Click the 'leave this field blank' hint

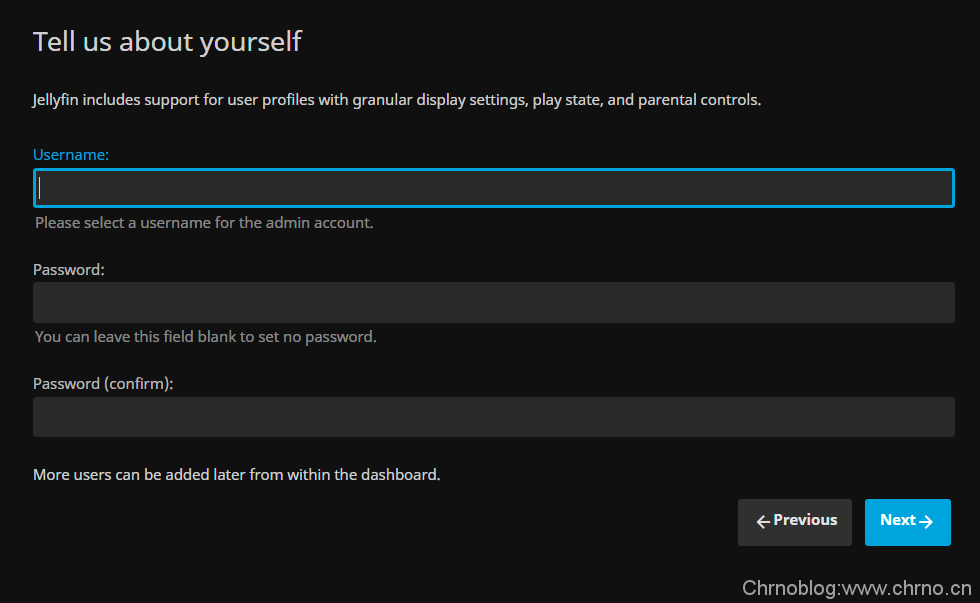click(206, 337)
